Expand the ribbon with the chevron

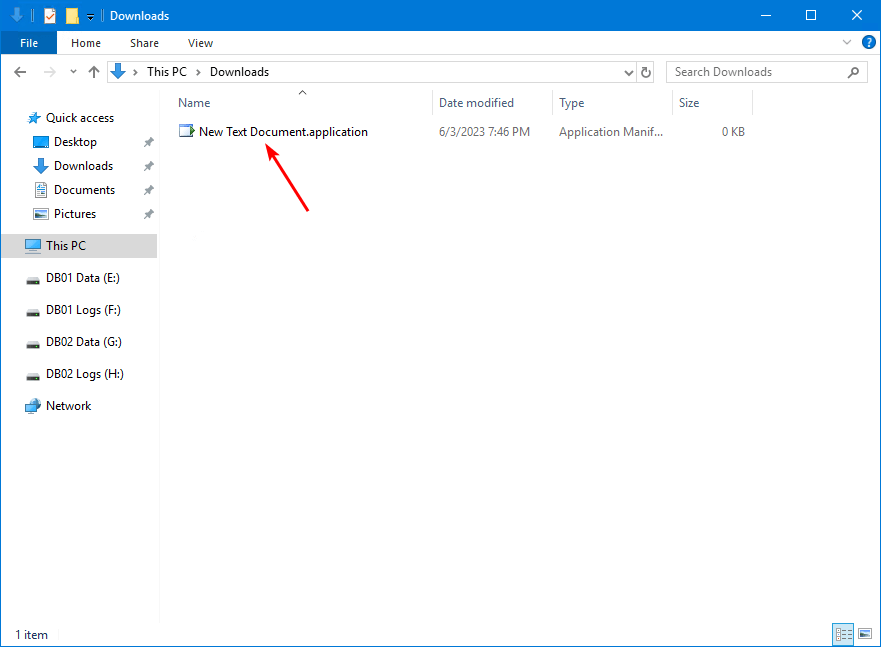(847, 43)
